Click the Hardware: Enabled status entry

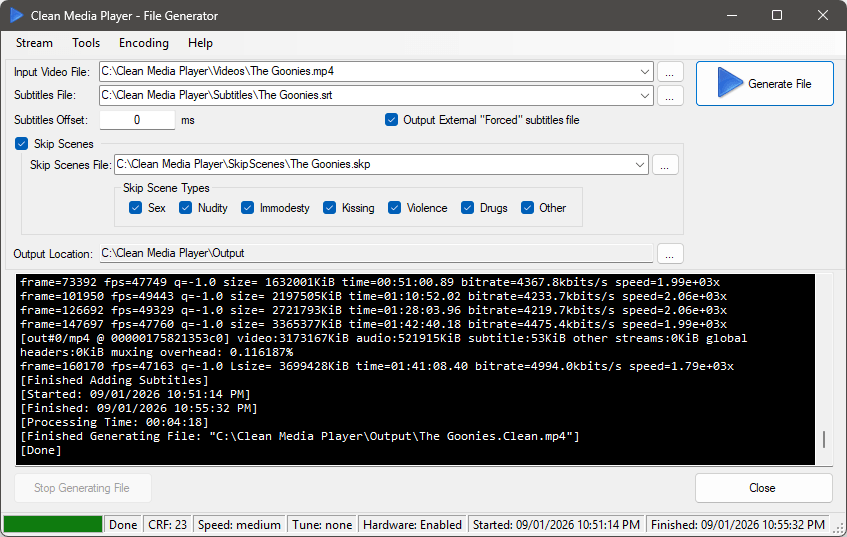[x=412, y=525]
